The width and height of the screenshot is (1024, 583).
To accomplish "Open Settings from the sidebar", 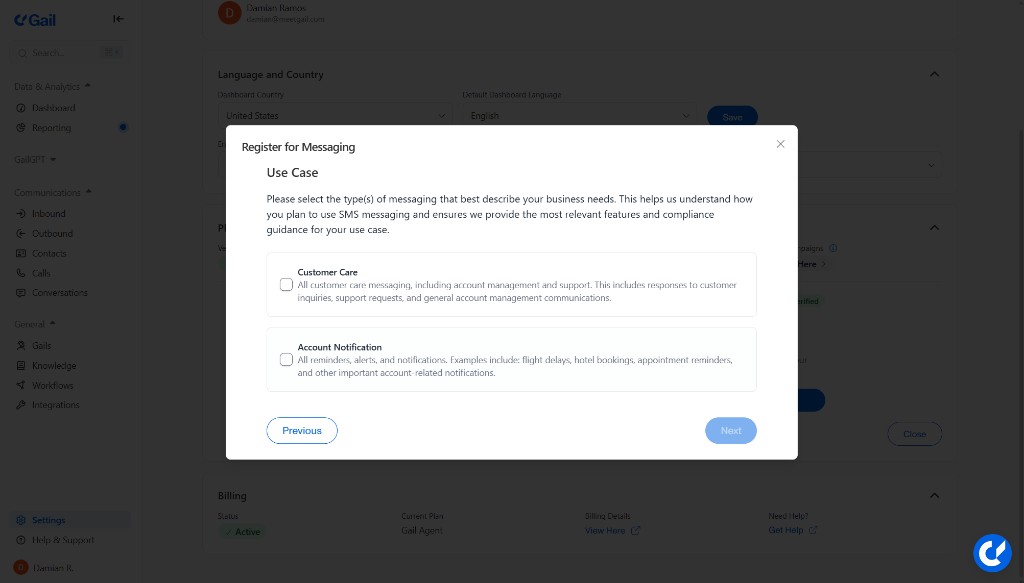I will click(x=48, y=519).
